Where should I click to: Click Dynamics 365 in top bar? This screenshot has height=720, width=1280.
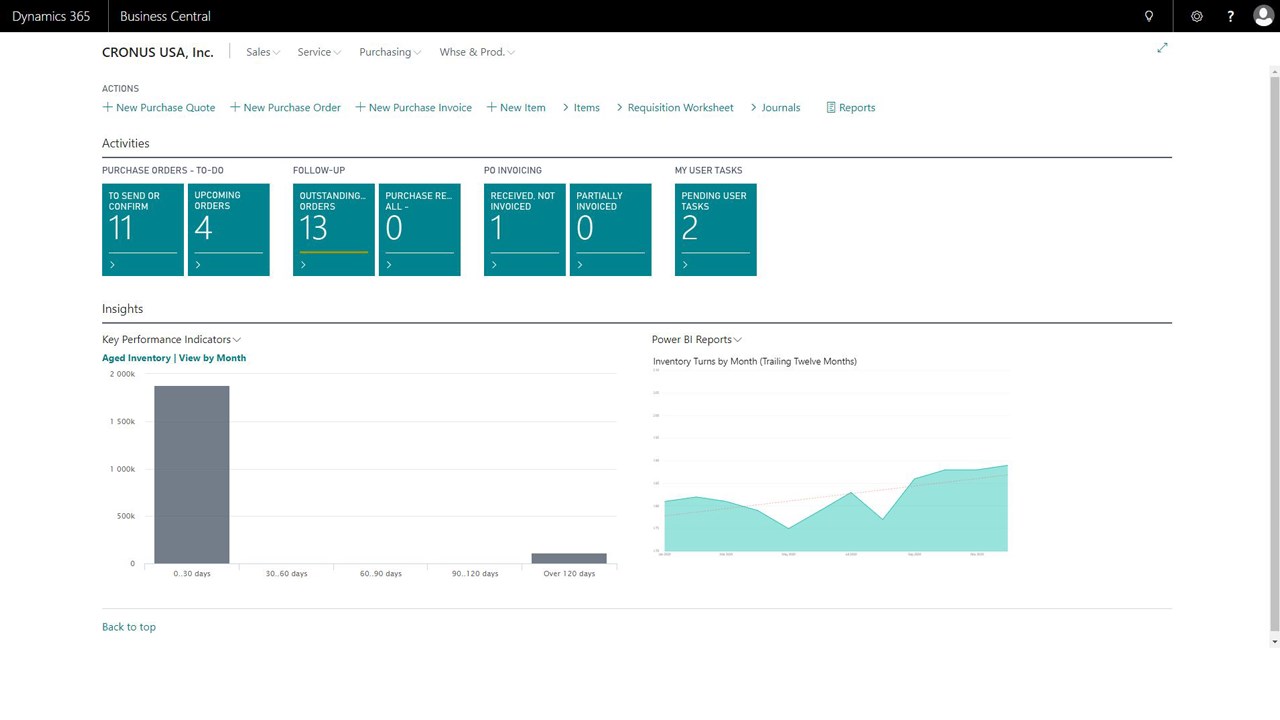click(51, 16)
